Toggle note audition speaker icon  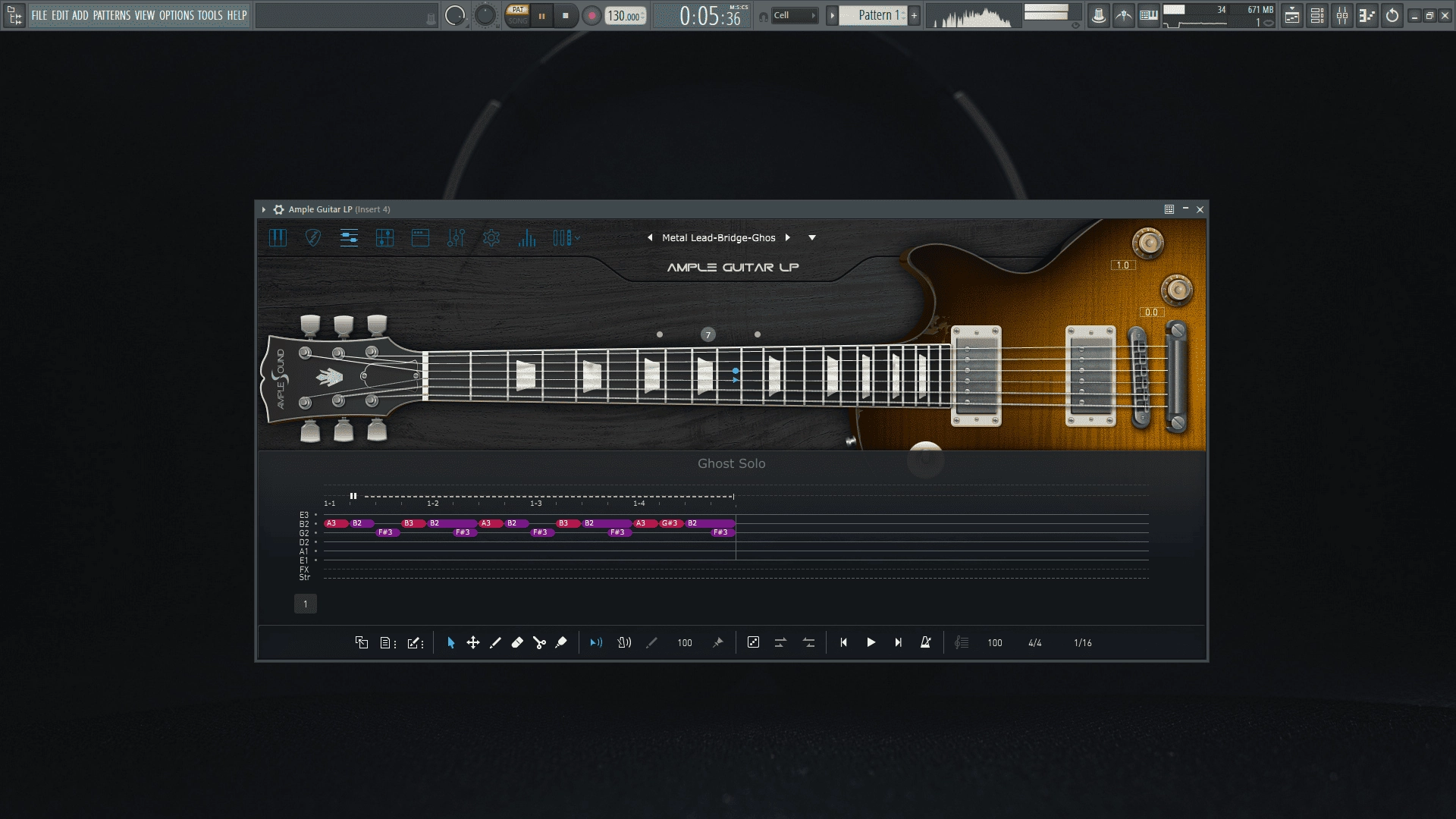(x=596, y=643)
